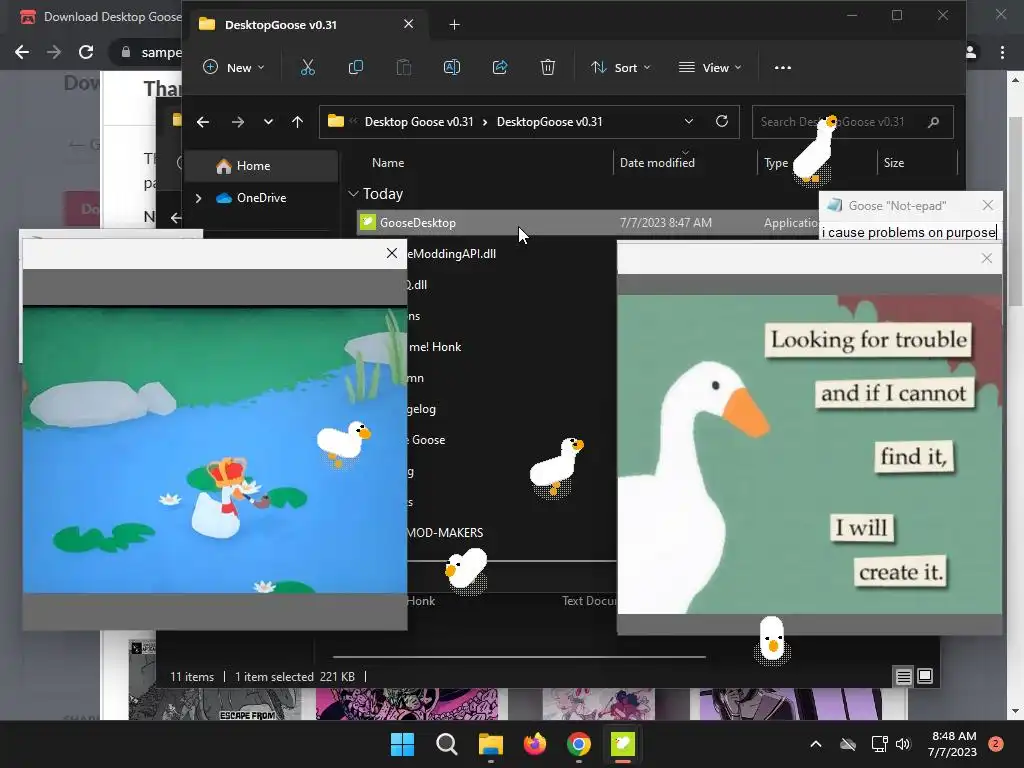The height and width of the screenshot is (768, 1024).
Task: Open Chrome three-dot menu
Action: [x=1002, y=52]
